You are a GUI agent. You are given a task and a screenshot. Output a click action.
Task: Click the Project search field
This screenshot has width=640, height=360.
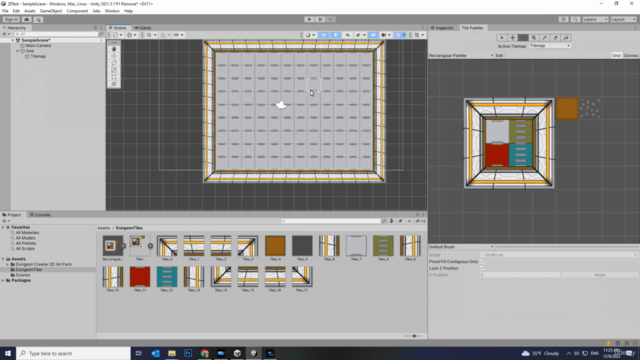(331, 221)
